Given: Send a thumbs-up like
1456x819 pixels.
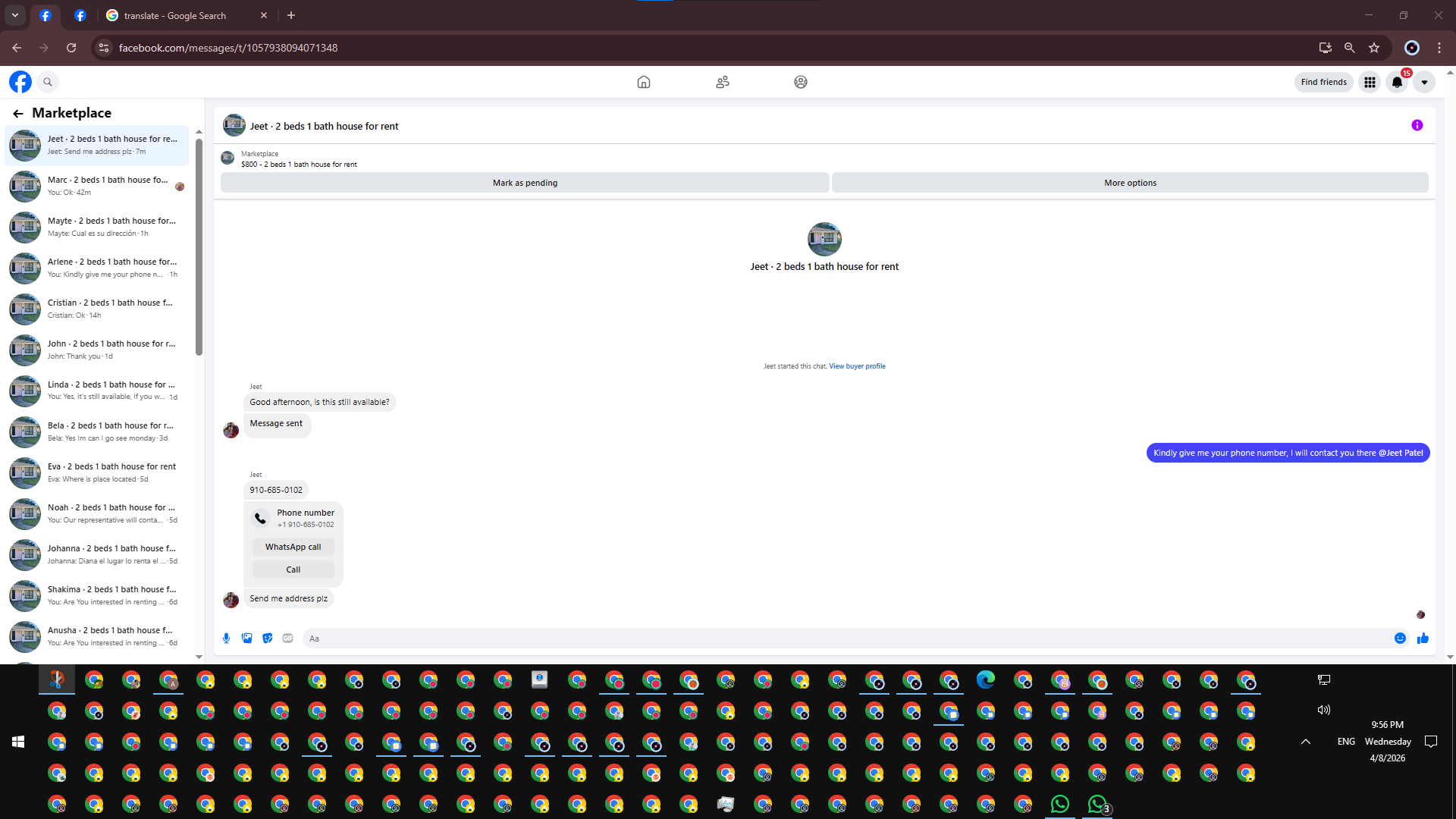Looking at the screenshot, I should click(x=1423, y=639).
